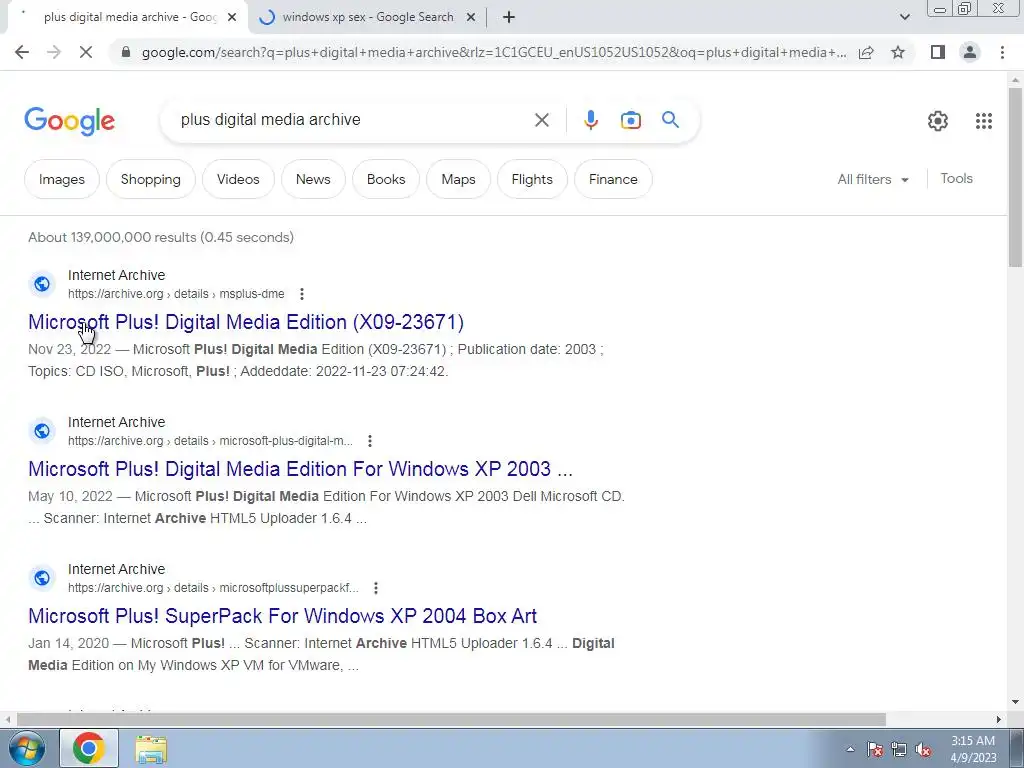Clear the search box text
This screenshot has height=768, width=1024.
point(541,120)
